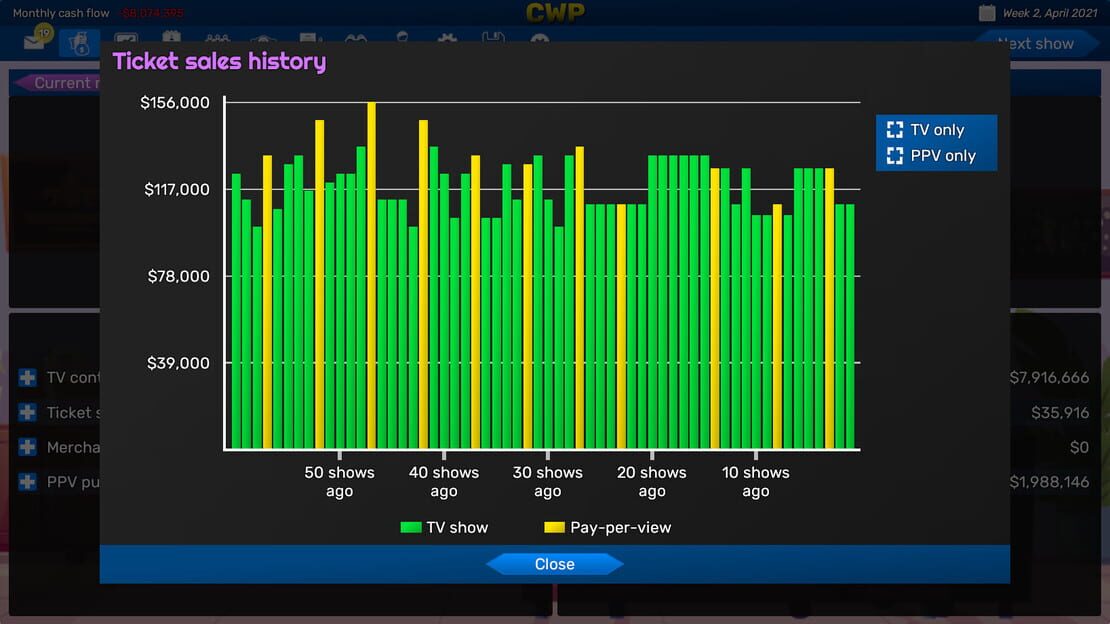The image size is (1110, 624).
Task: Click the $78,000 axis label
Action: click(178, 276)
